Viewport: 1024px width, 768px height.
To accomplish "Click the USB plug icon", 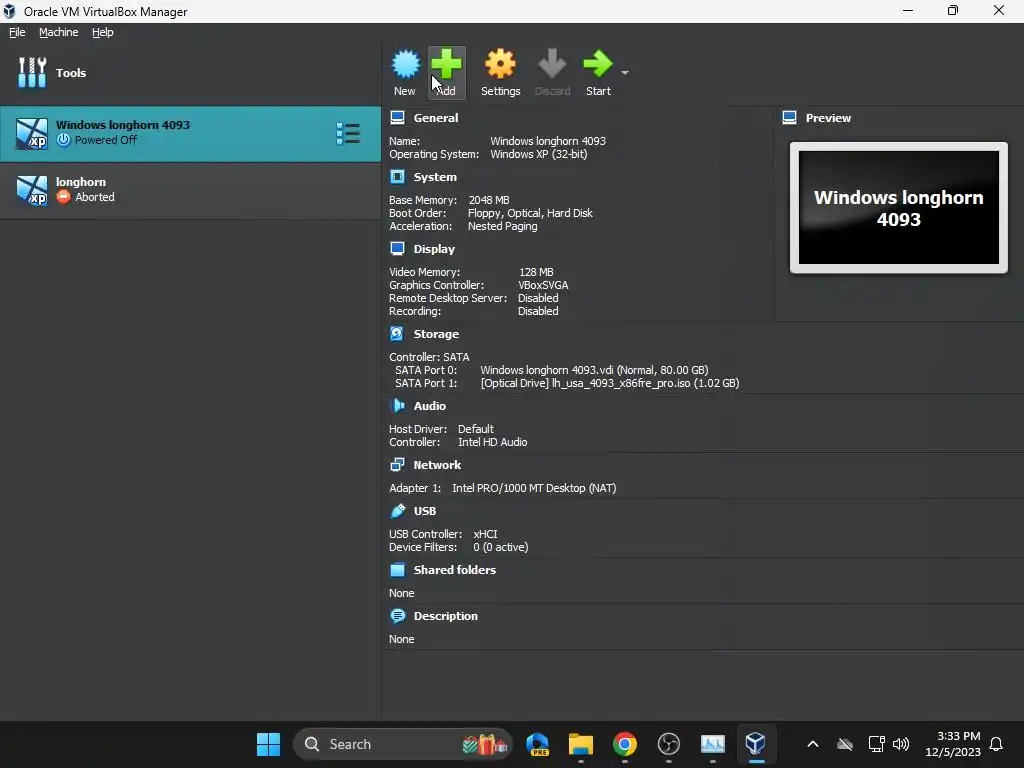I will click(x=397, y=511).
